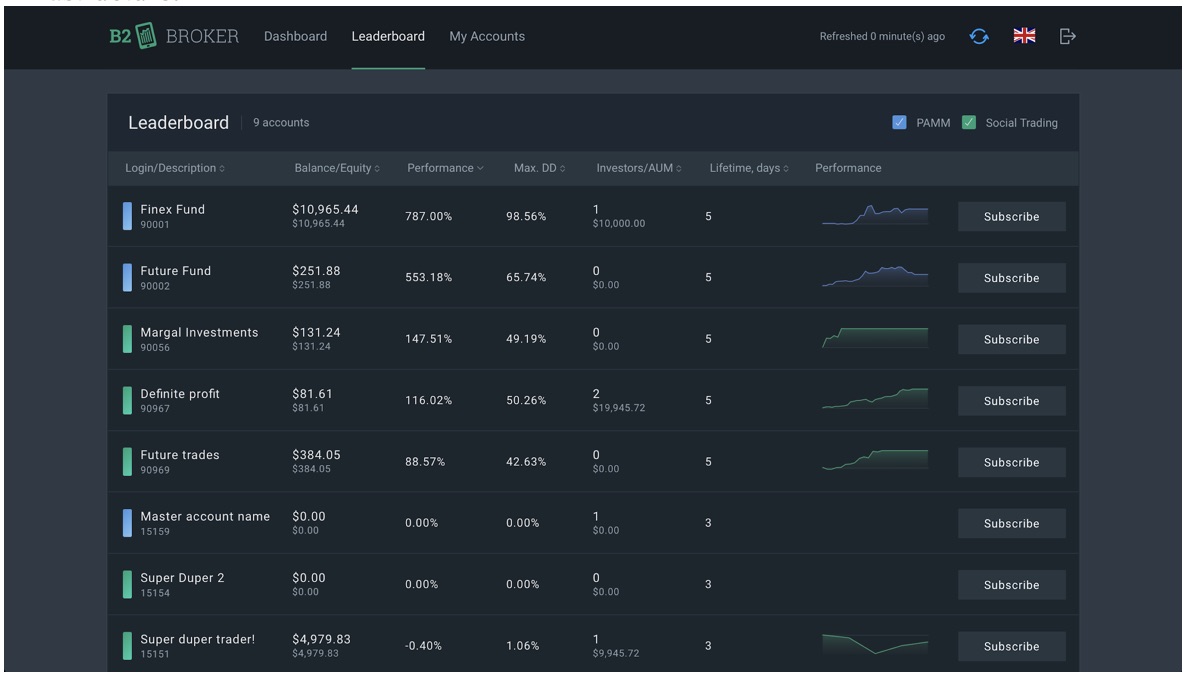Open Finex Fund performance chart
This screenshot has height=680, width=1189.
pyautogui.click(x=874, y=216)
